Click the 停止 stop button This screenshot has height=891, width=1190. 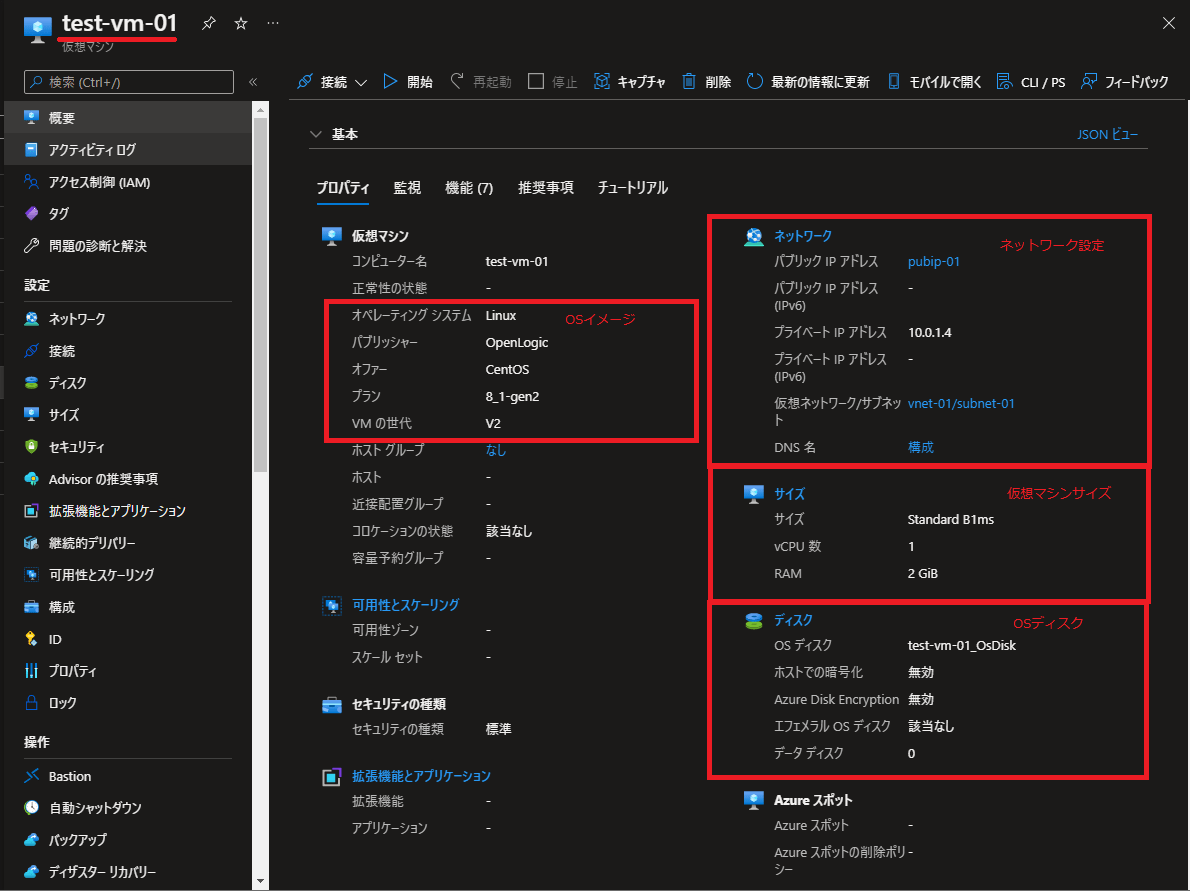click(552, 82)
